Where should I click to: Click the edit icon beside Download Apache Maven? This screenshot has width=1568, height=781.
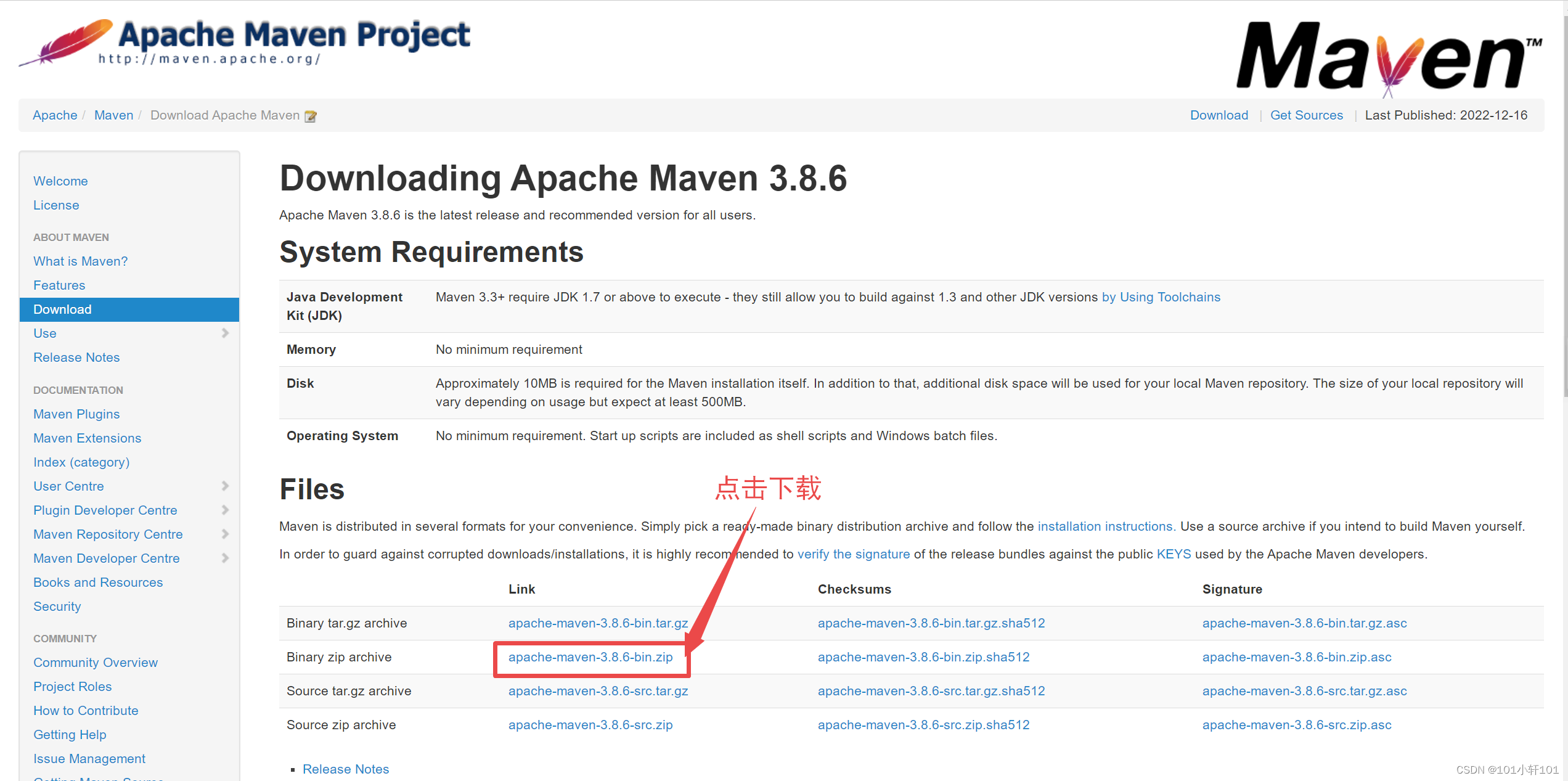[x=311, y=116]
